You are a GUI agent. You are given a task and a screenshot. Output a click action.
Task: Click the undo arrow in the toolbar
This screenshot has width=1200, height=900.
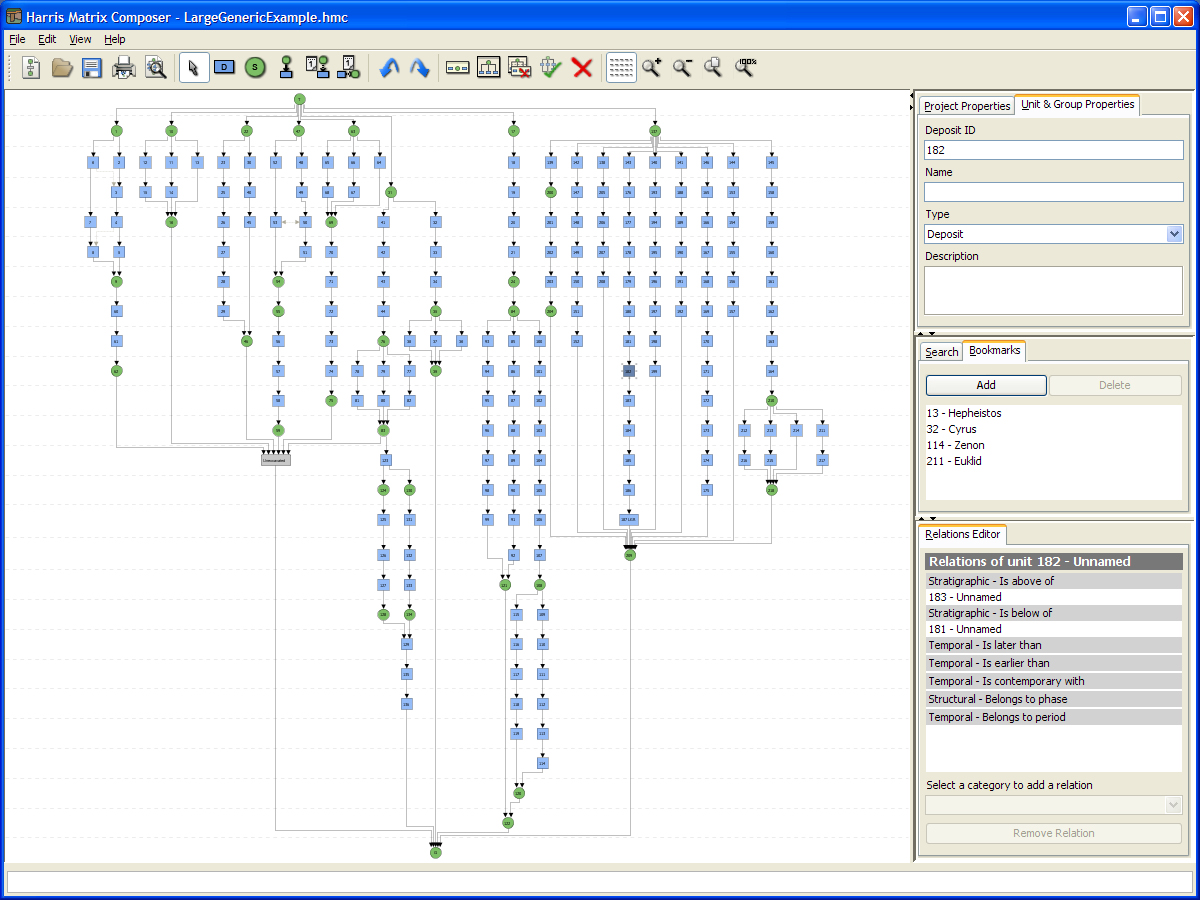pos(389,68)
